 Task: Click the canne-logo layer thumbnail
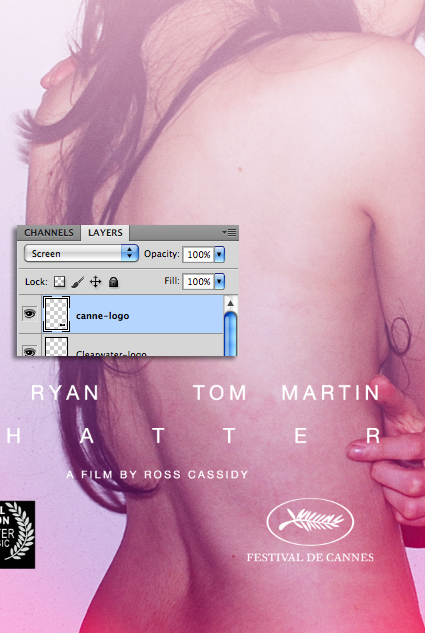(56, 314)
